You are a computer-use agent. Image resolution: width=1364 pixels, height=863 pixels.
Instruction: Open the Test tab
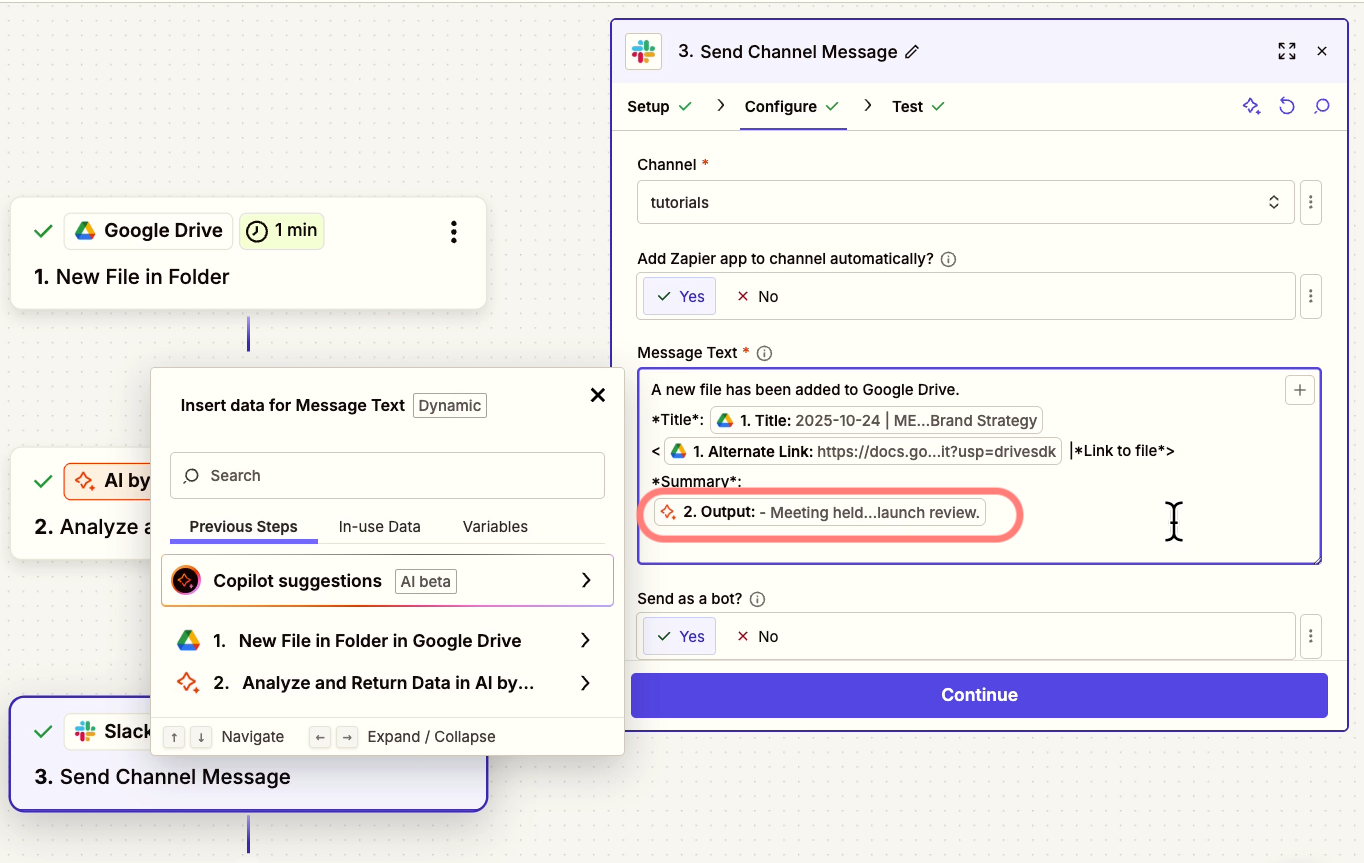(918, 107)
